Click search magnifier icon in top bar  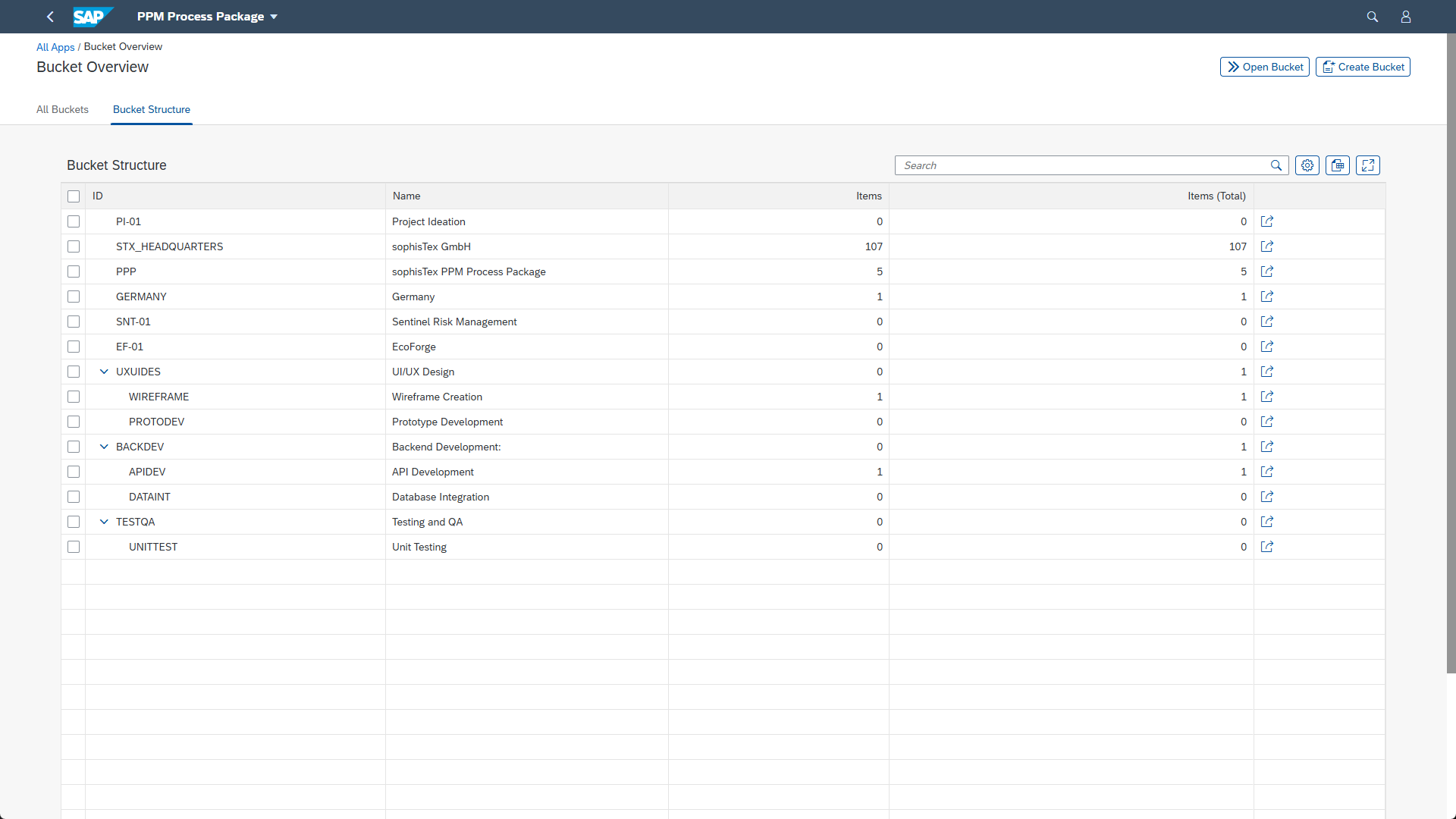[x=1373, y=17]
